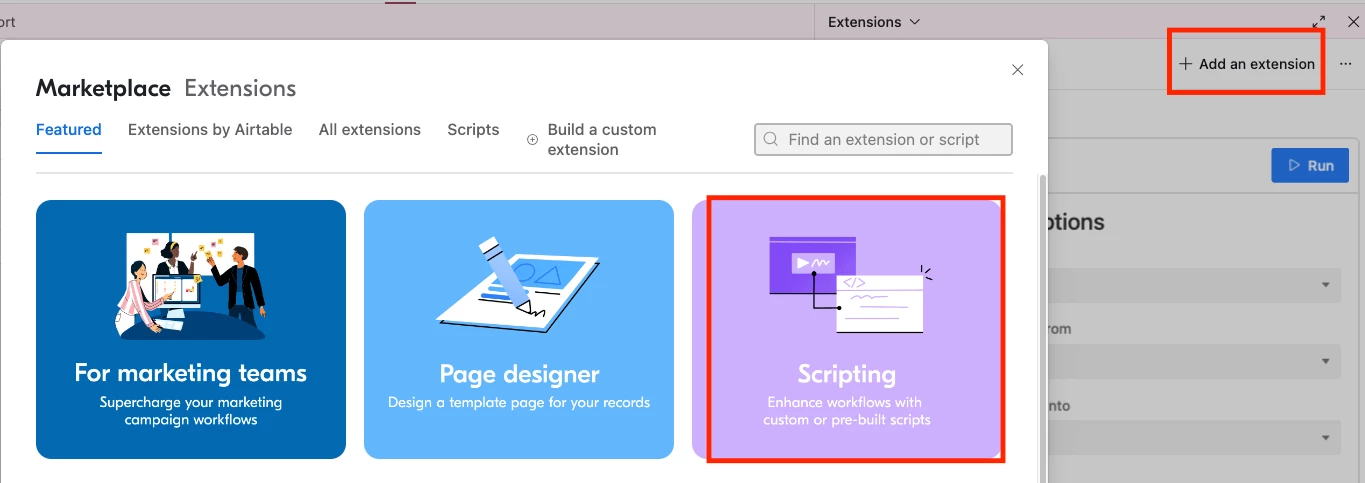Open the dropdown under the 'rom' label
Viewport: 1365px width, 483px height.
(x=1193, y=361)
